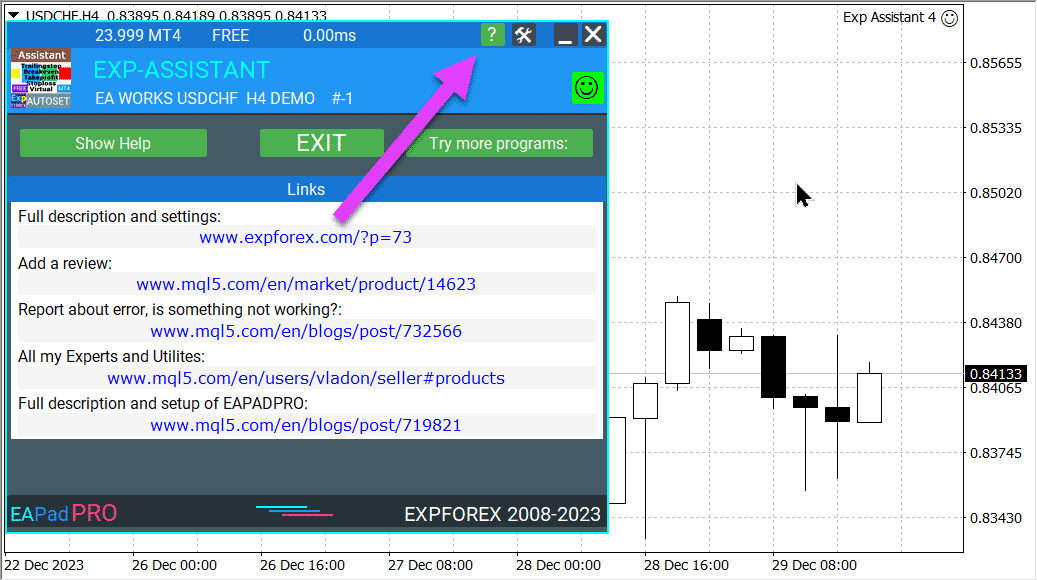Minimize the EXP-ASSISTANT panel
Viewport: 1037px width, 580px height.
(x=564, y=35)
